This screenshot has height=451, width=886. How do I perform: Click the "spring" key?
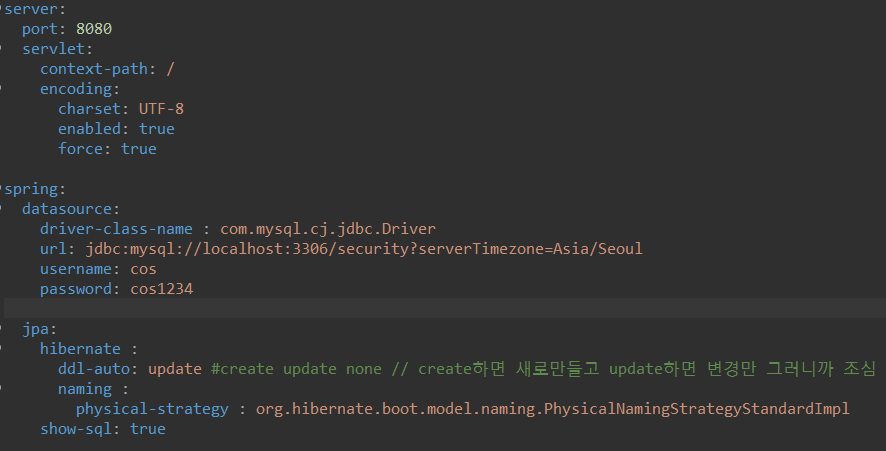[x=32, y=189]
